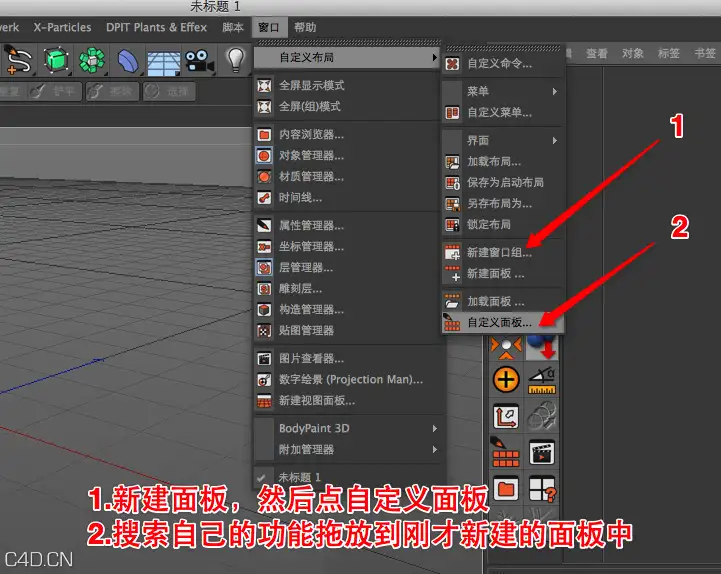Click the 自定义菜单 icon
Screen dimensions: 721x574
click(452, 113)
